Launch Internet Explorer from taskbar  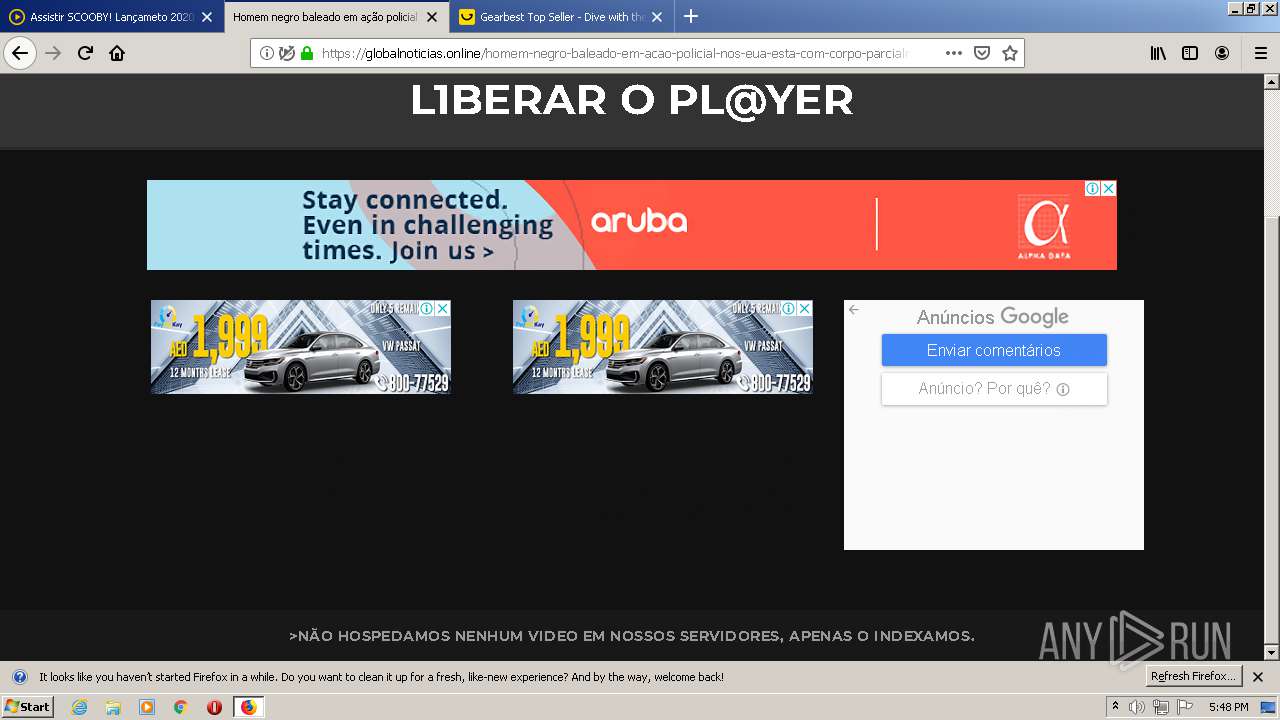pyautogui.click(x=79, y=707)
